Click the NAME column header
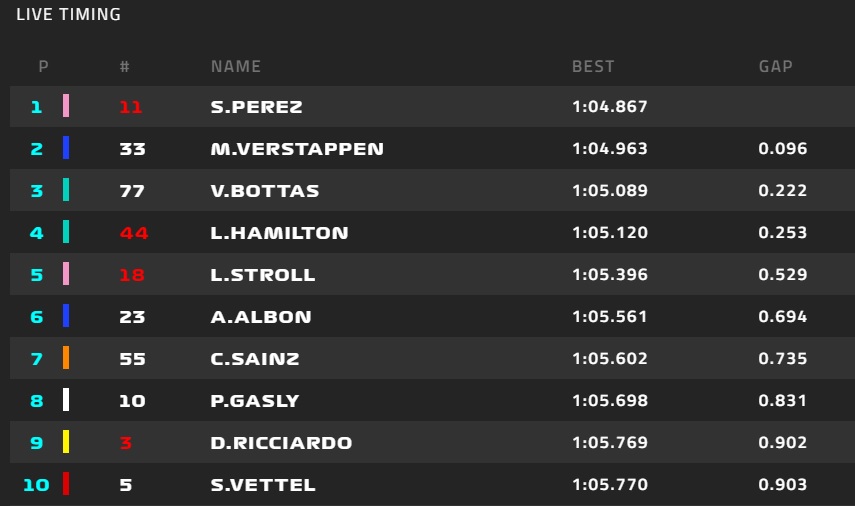The width and height of the screenshot is (855, 506). tap(236, 67)
